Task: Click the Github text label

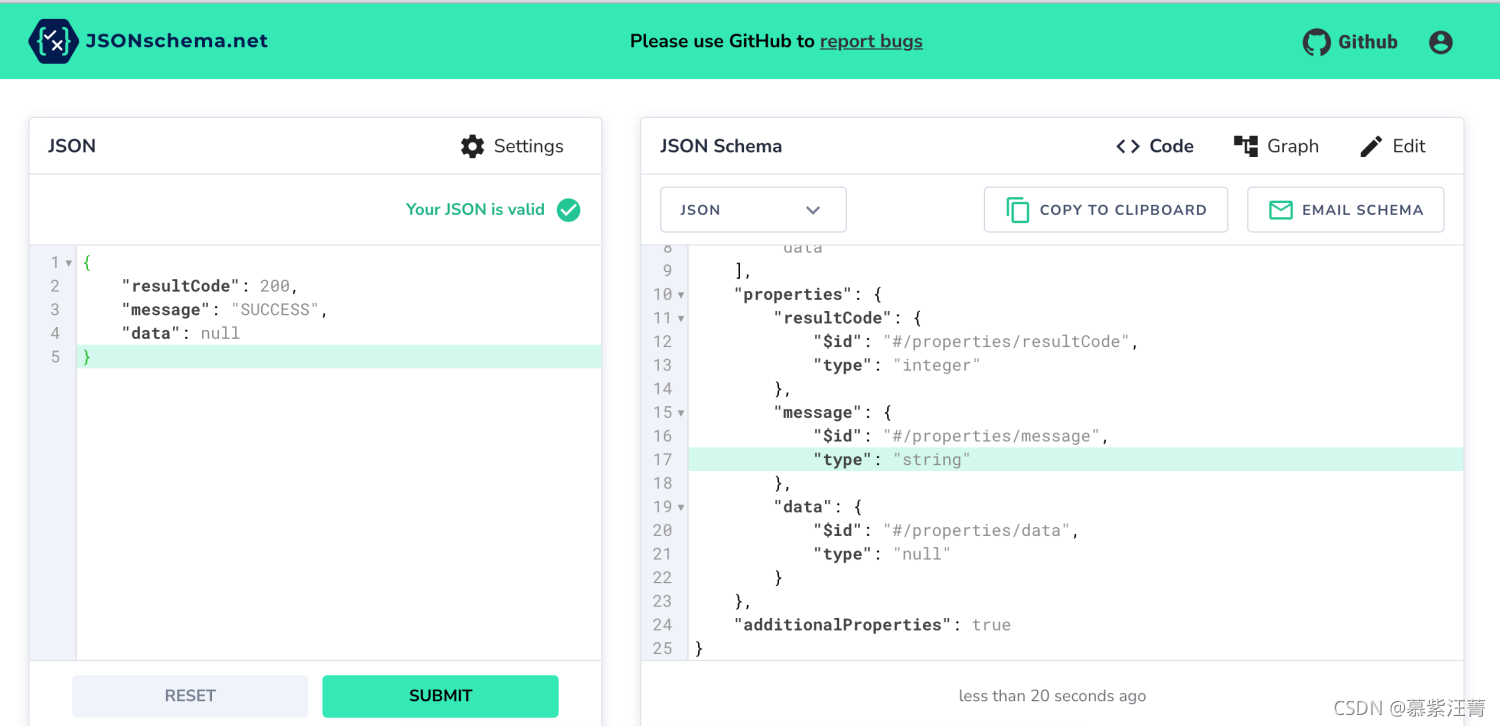Action: (x=1367, y=42)
